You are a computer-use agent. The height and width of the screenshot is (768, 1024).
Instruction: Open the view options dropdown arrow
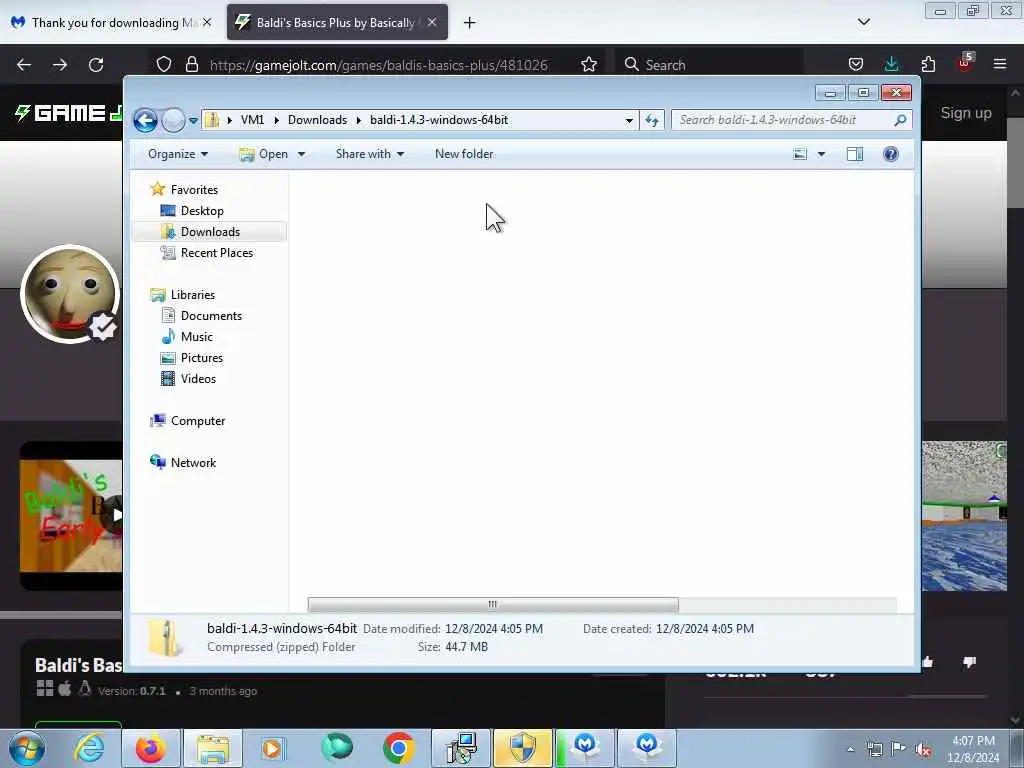(822, 154)
